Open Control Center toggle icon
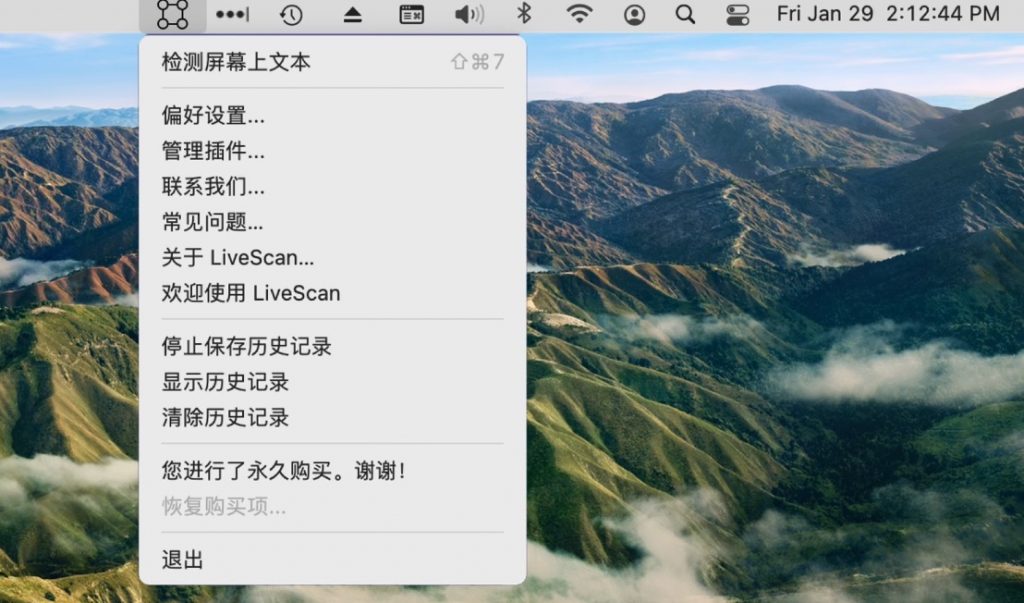The image size is (1024, 603). pos(738,14)
